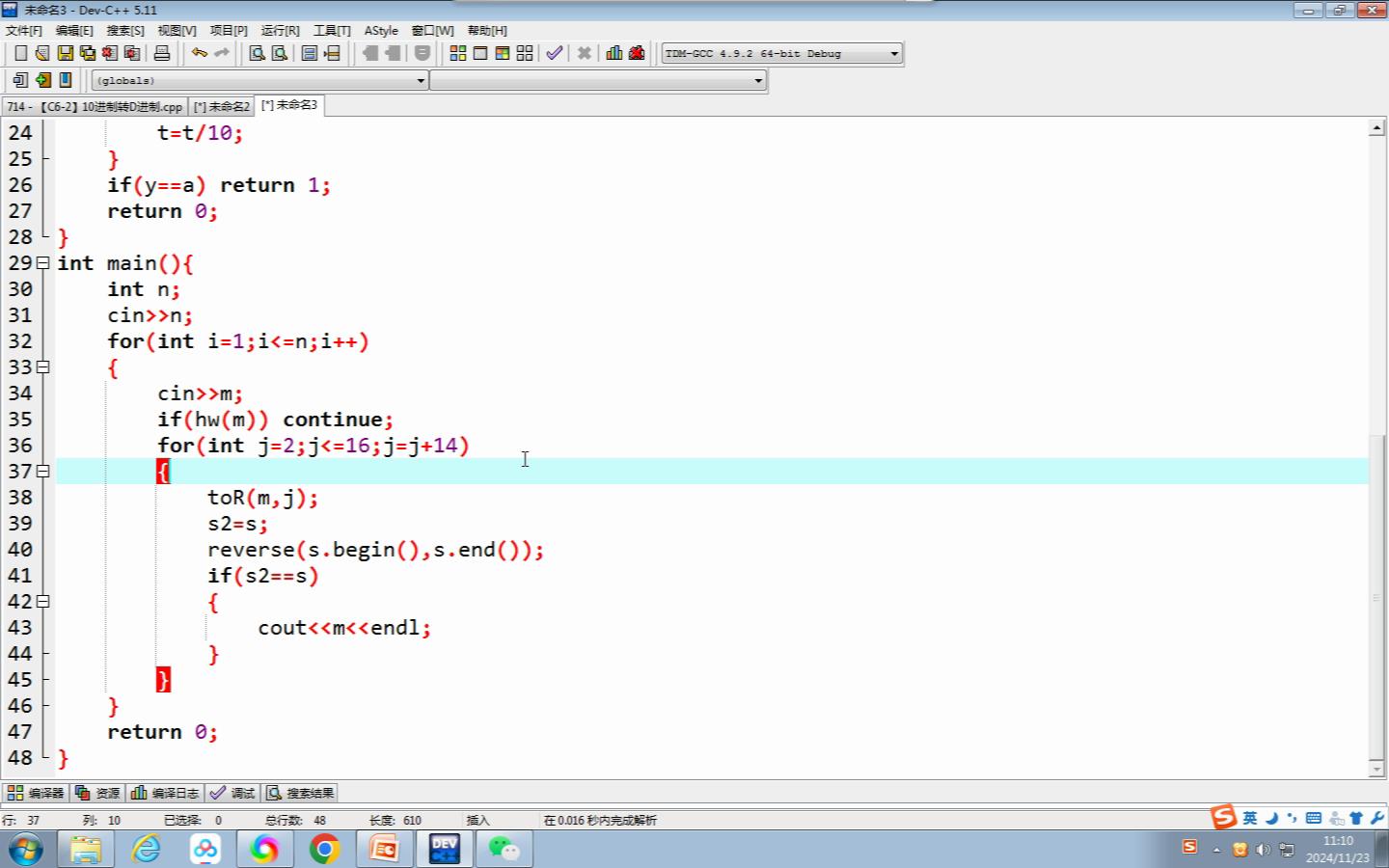Click the New source file icon
1389x868 pixels.
(x=20, y=53)
